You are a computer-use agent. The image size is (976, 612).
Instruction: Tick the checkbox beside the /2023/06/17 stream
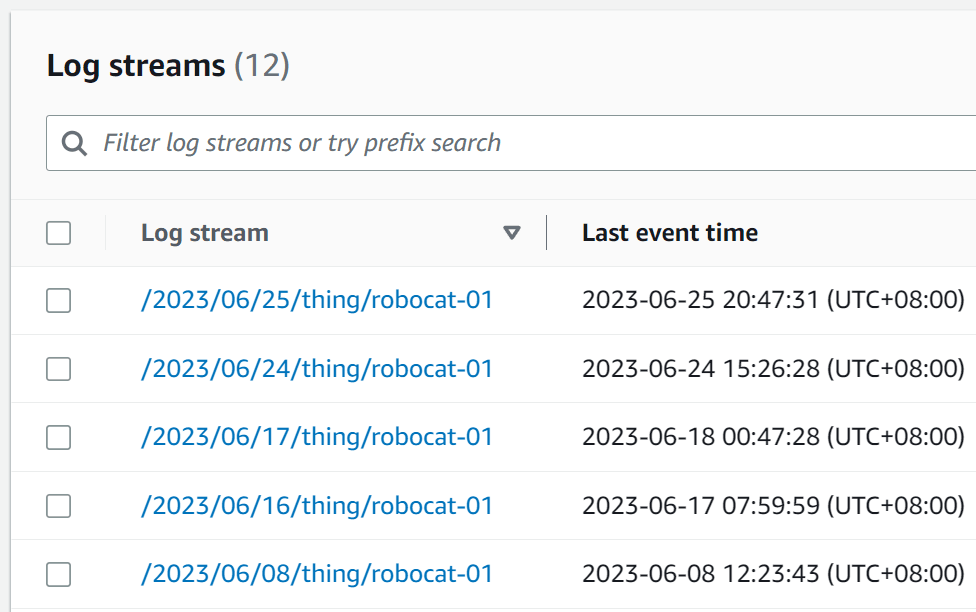point(59,437)
